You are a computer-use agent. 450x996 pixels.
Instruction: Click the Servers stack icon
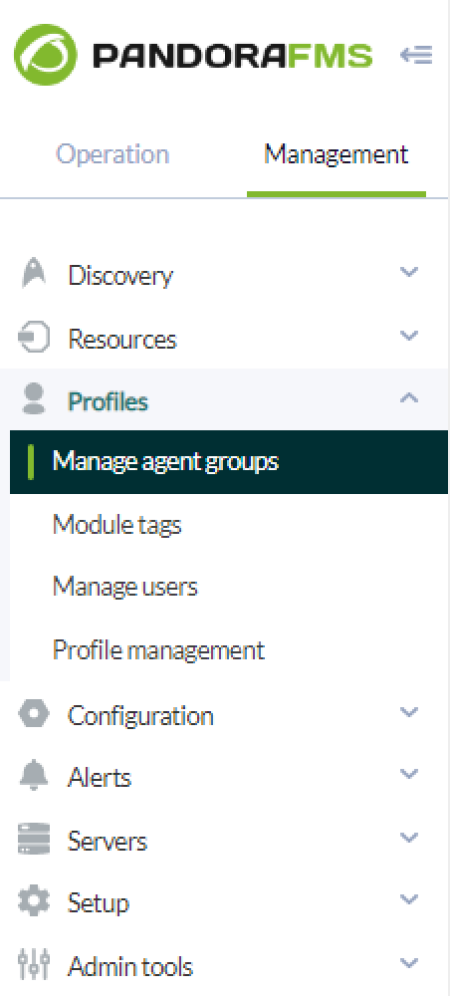(x=33, y=838)
